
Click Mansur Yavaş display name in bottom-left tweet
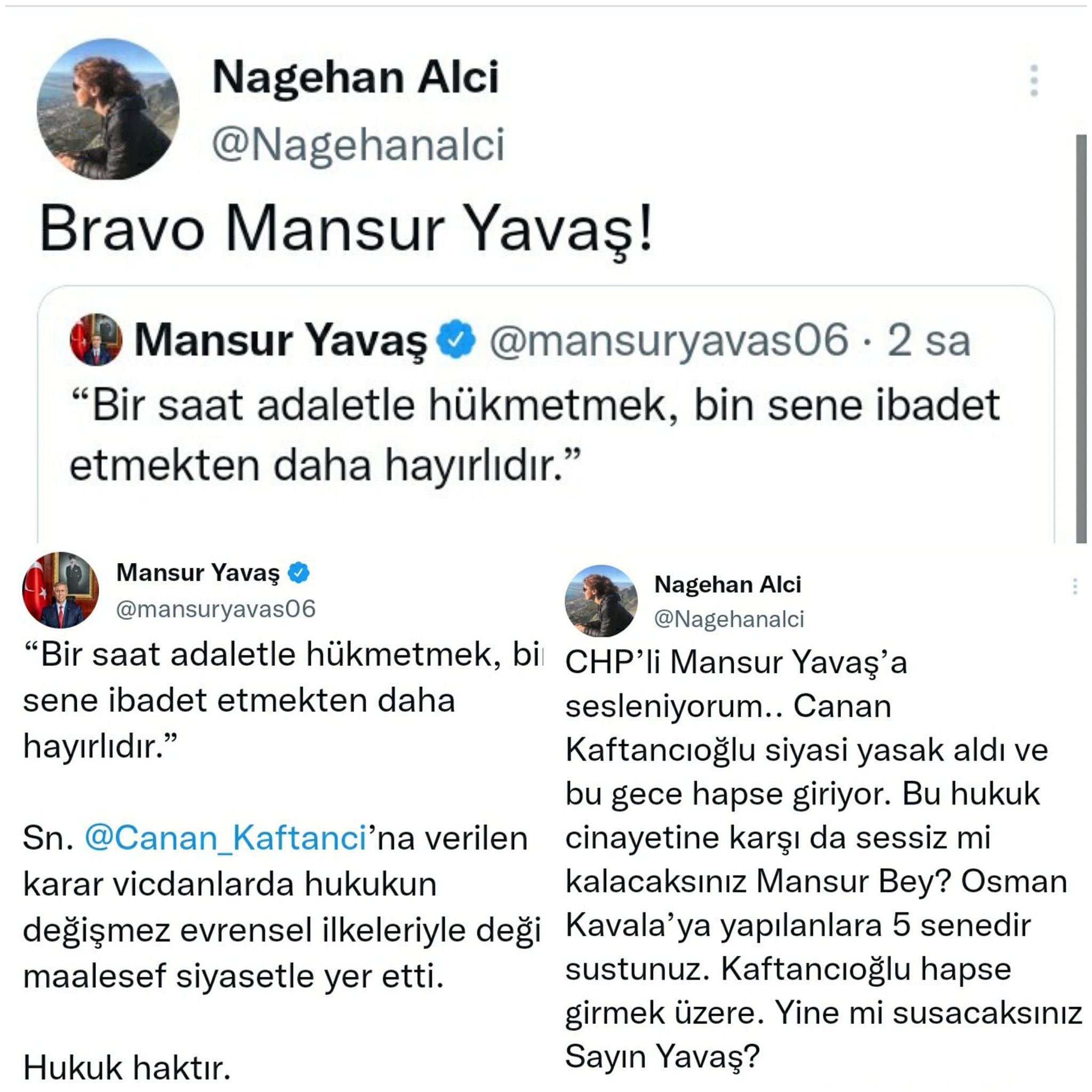click(198, 573)
